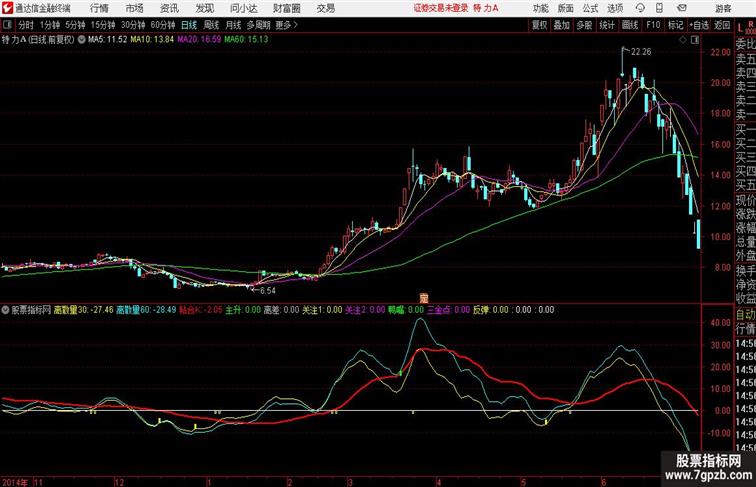Click the 返回 back button
756x487 pixels.
pyautogui.click(x=722, y=25)
